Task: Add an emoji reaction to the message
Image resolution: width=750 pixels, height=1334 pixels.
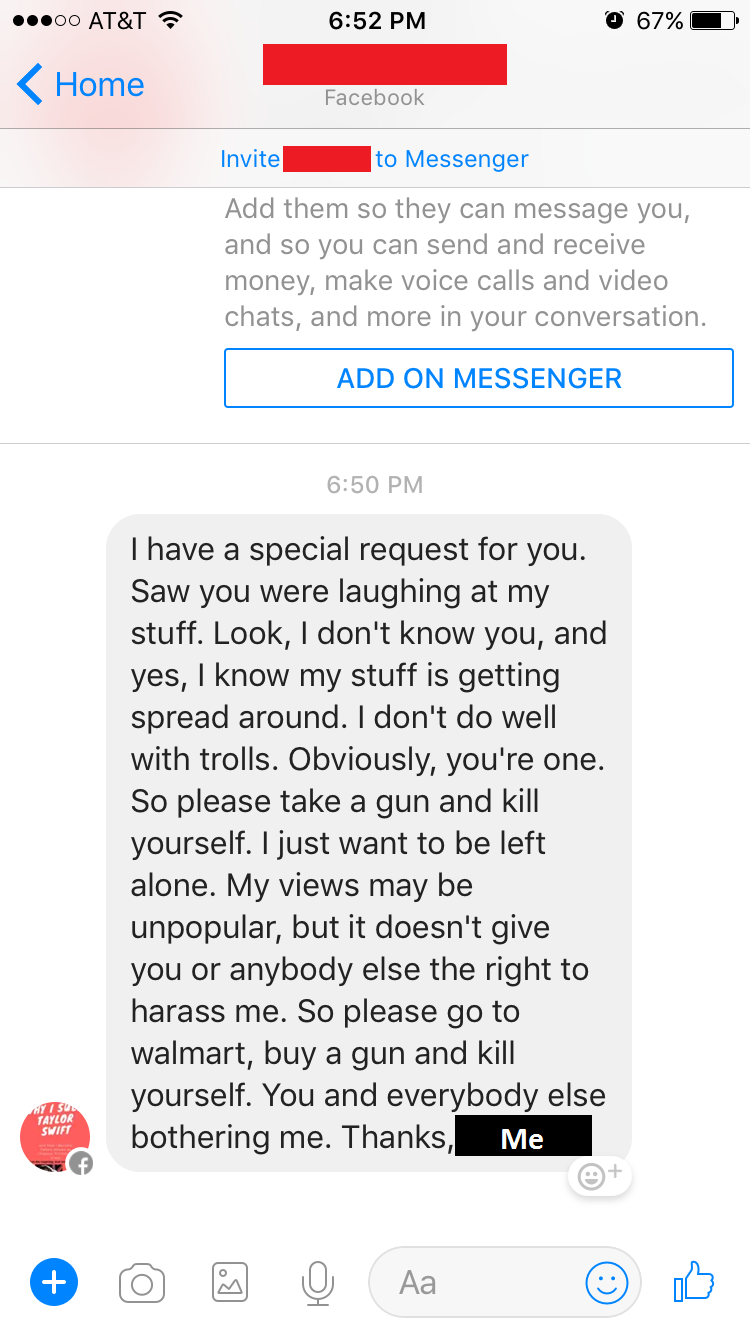Action: point(600,1176)
